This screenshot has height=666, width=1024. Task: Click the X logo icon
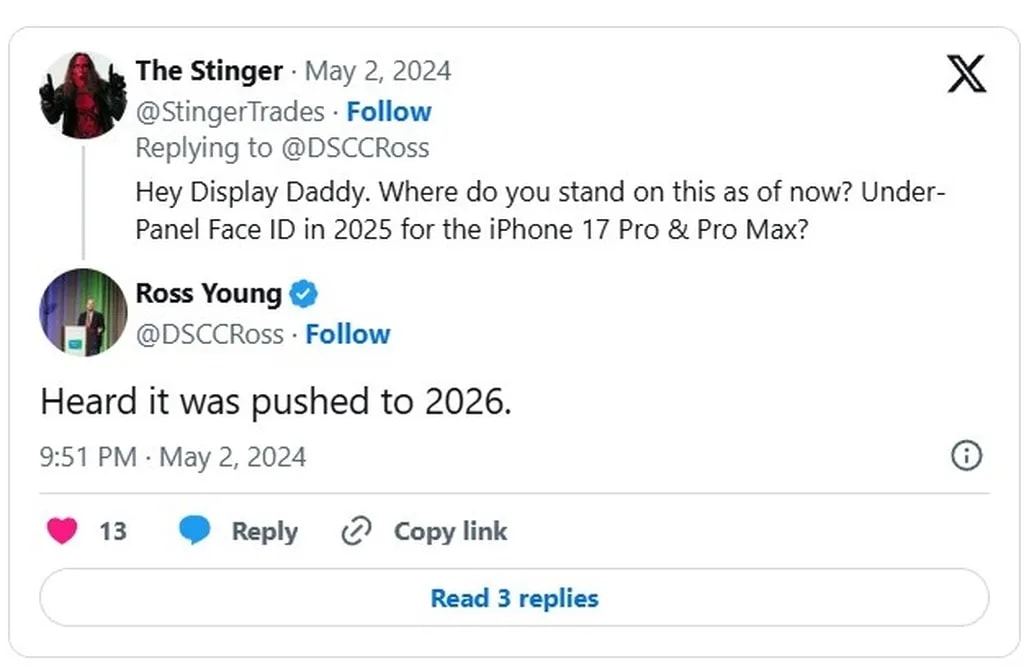point(966,75)
